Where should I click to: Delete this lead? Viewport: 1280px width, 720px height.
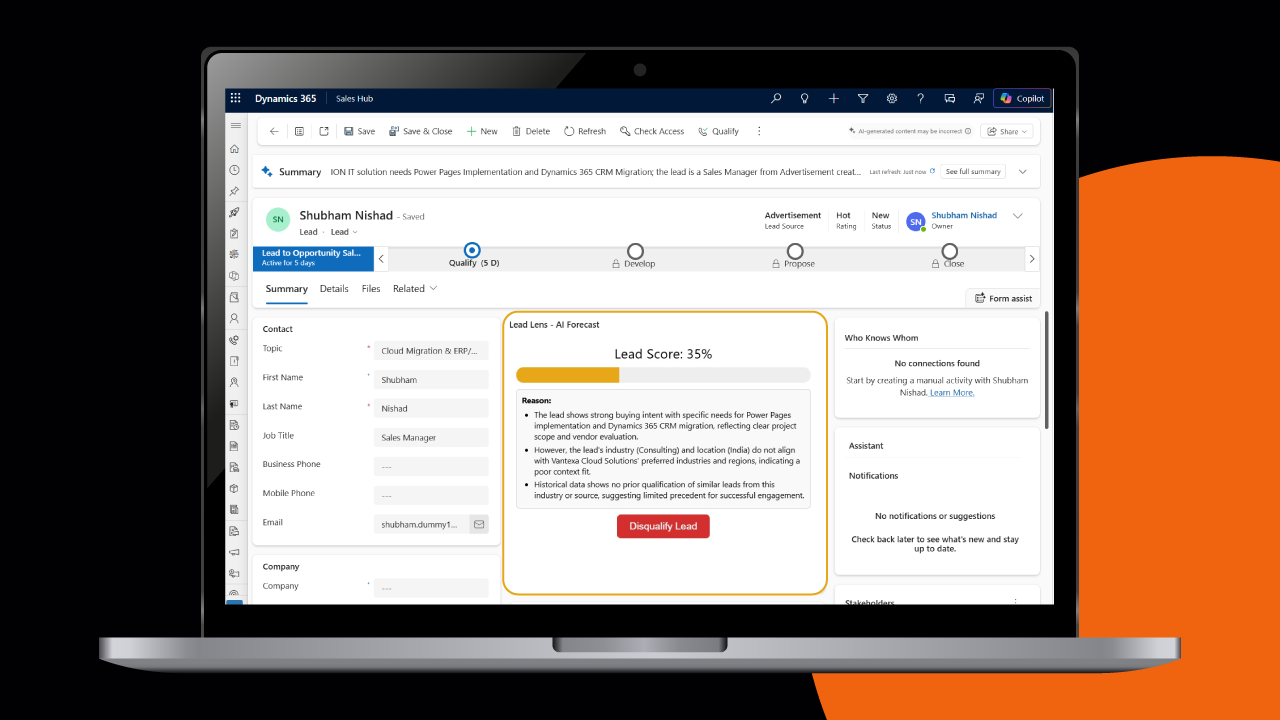click(531, 131)
